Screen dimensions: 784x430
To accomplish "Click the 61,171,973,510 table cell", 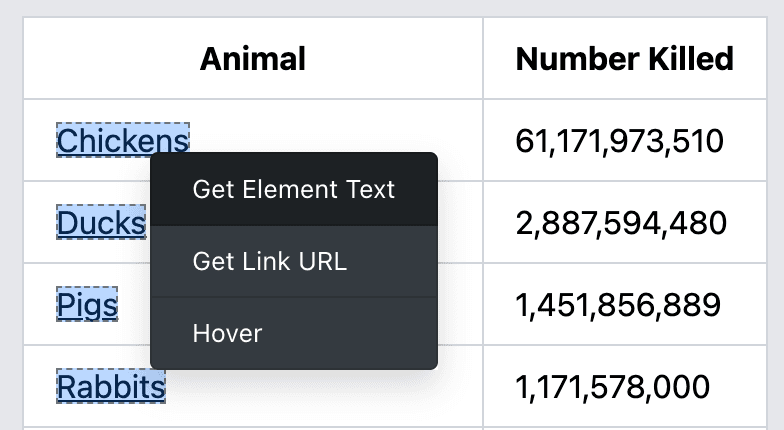I will (619, 141).
